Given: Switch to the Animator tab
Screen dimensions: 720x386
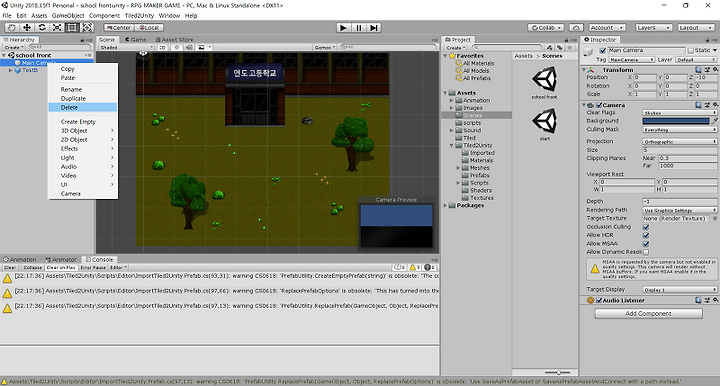Looking at the screenshot, I should 61,260.
